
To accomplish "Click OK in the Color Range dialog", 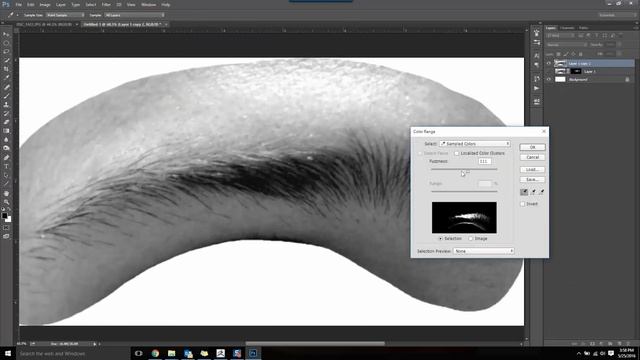I will click(532, 147).
